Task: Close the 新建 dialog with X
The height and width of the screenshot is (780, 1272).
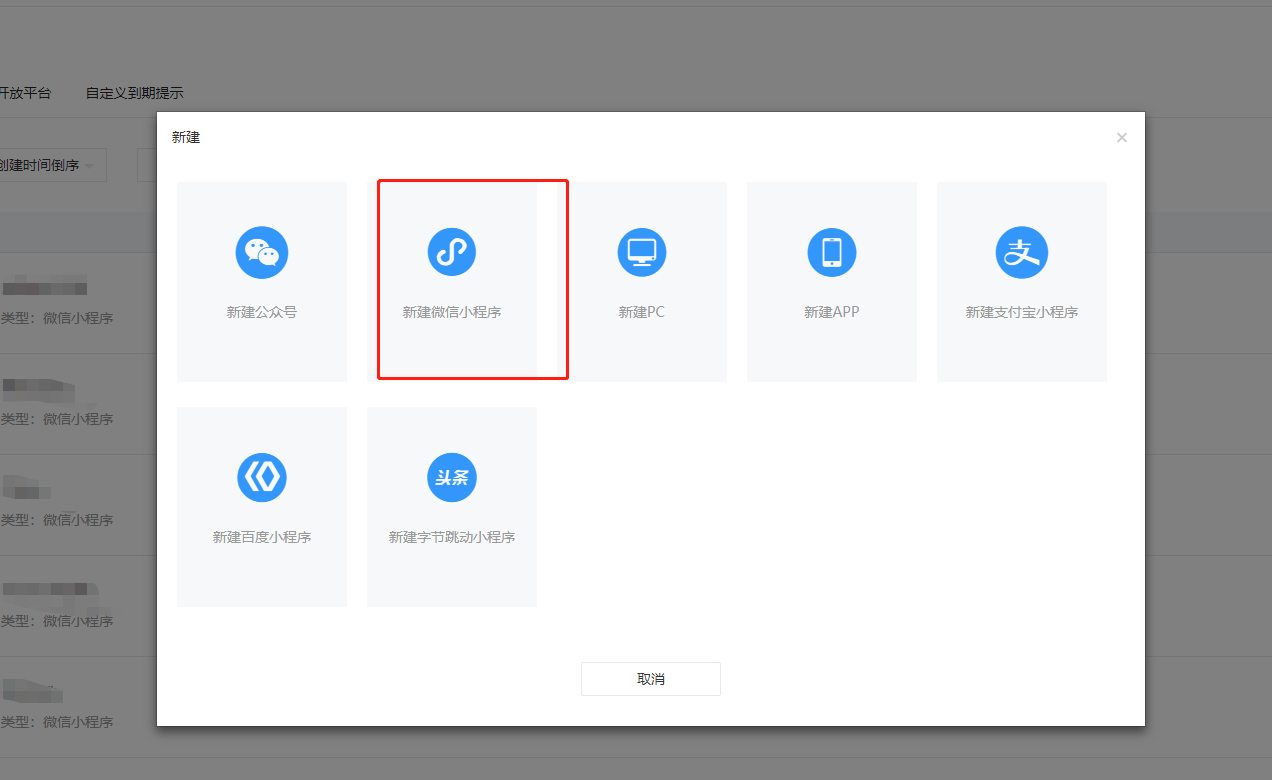Action: point(1122,138)
